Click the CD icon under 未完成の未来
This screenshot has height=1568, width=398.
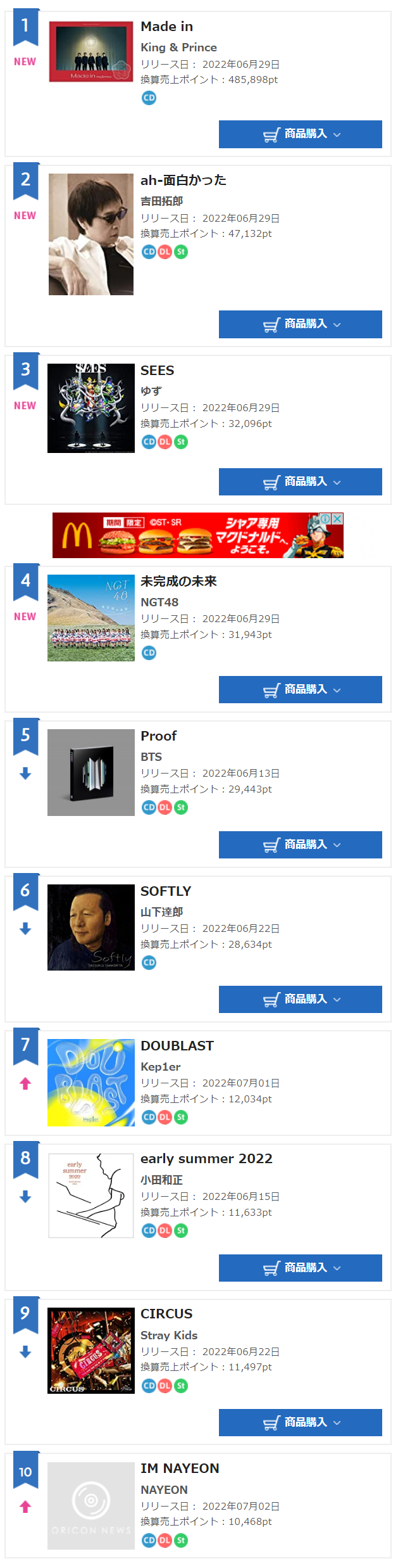coord(149,653)
